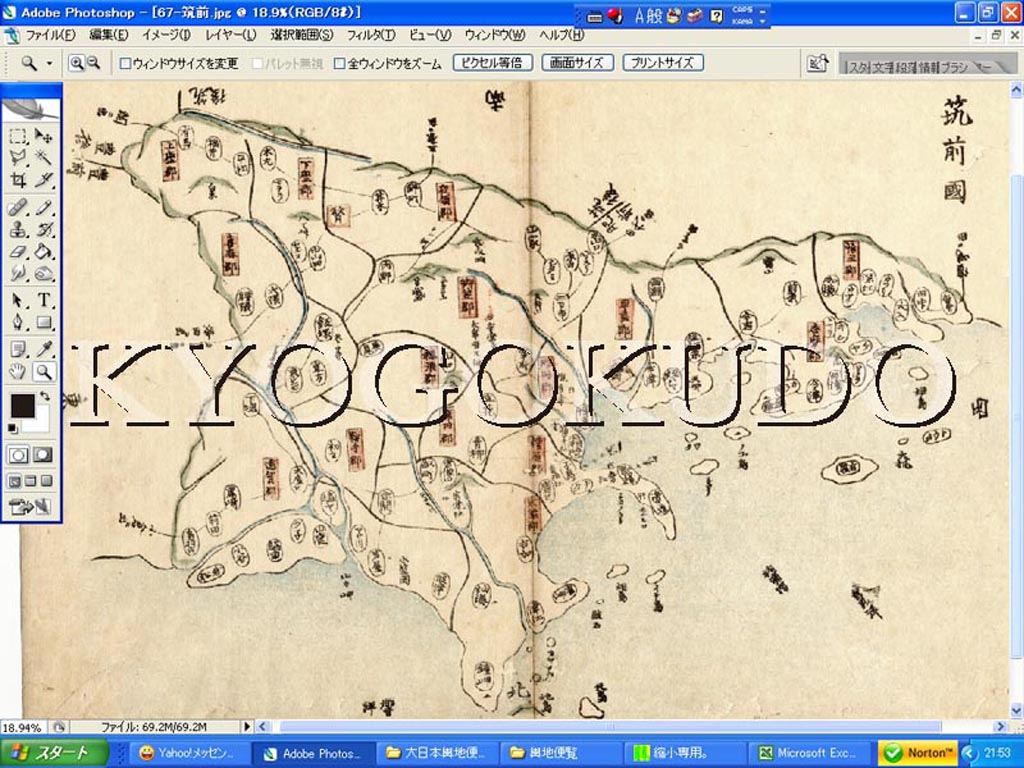Viewport: 1024px width, 768px height.
Task: Check 全ウィンドウをズーム checkbox
Action: (x=339, y=63)
